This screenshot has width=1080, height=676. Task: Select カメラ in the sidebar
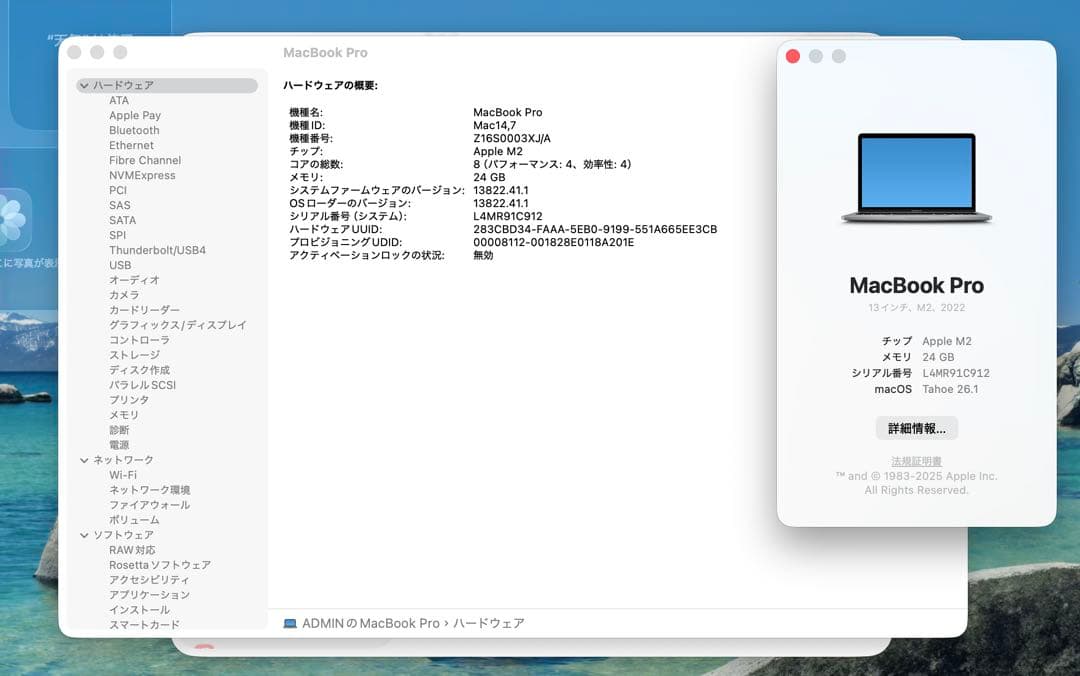[124, 296]
